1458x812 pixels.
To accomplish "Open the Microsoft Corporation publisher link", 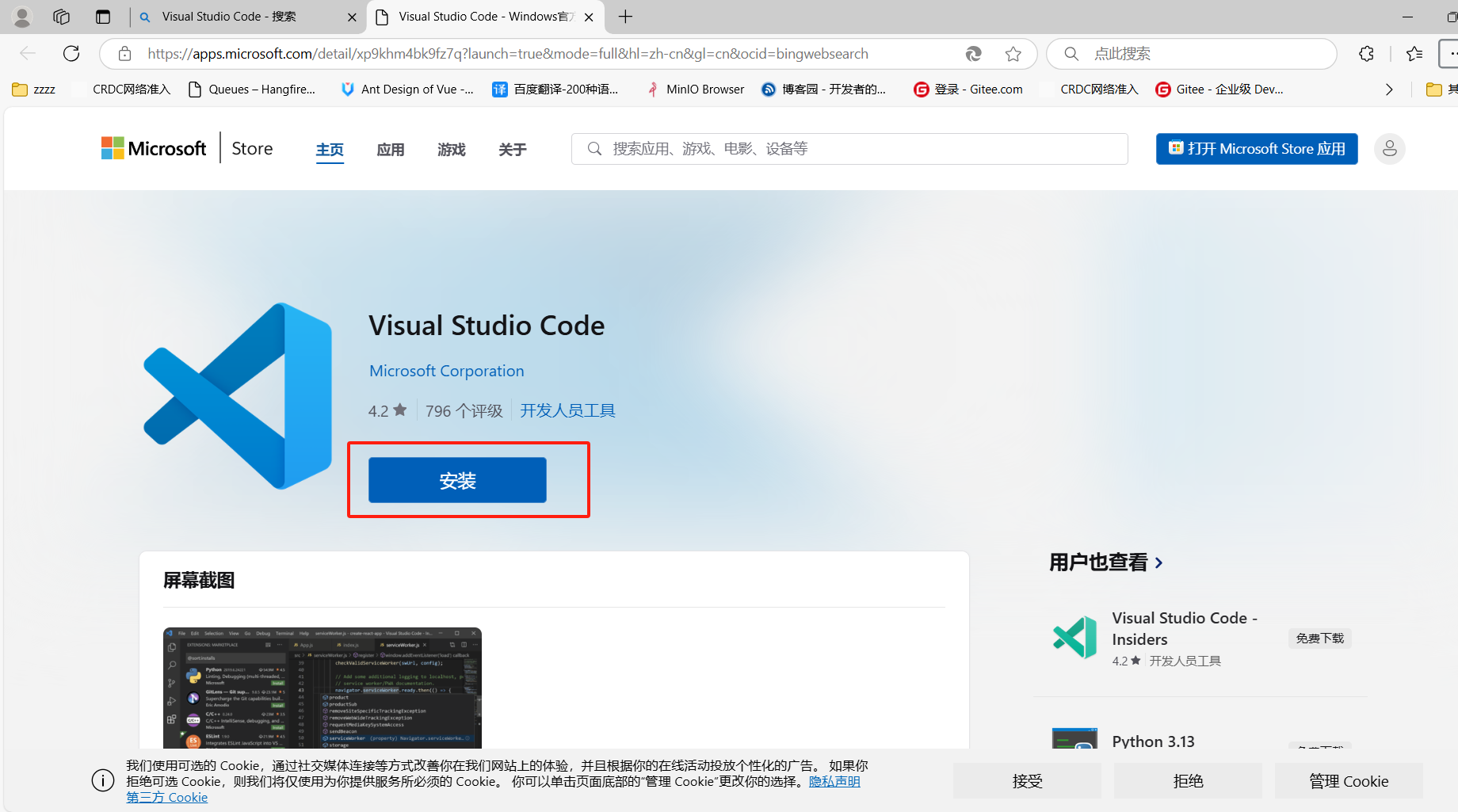I will click(x=447, y=371).
